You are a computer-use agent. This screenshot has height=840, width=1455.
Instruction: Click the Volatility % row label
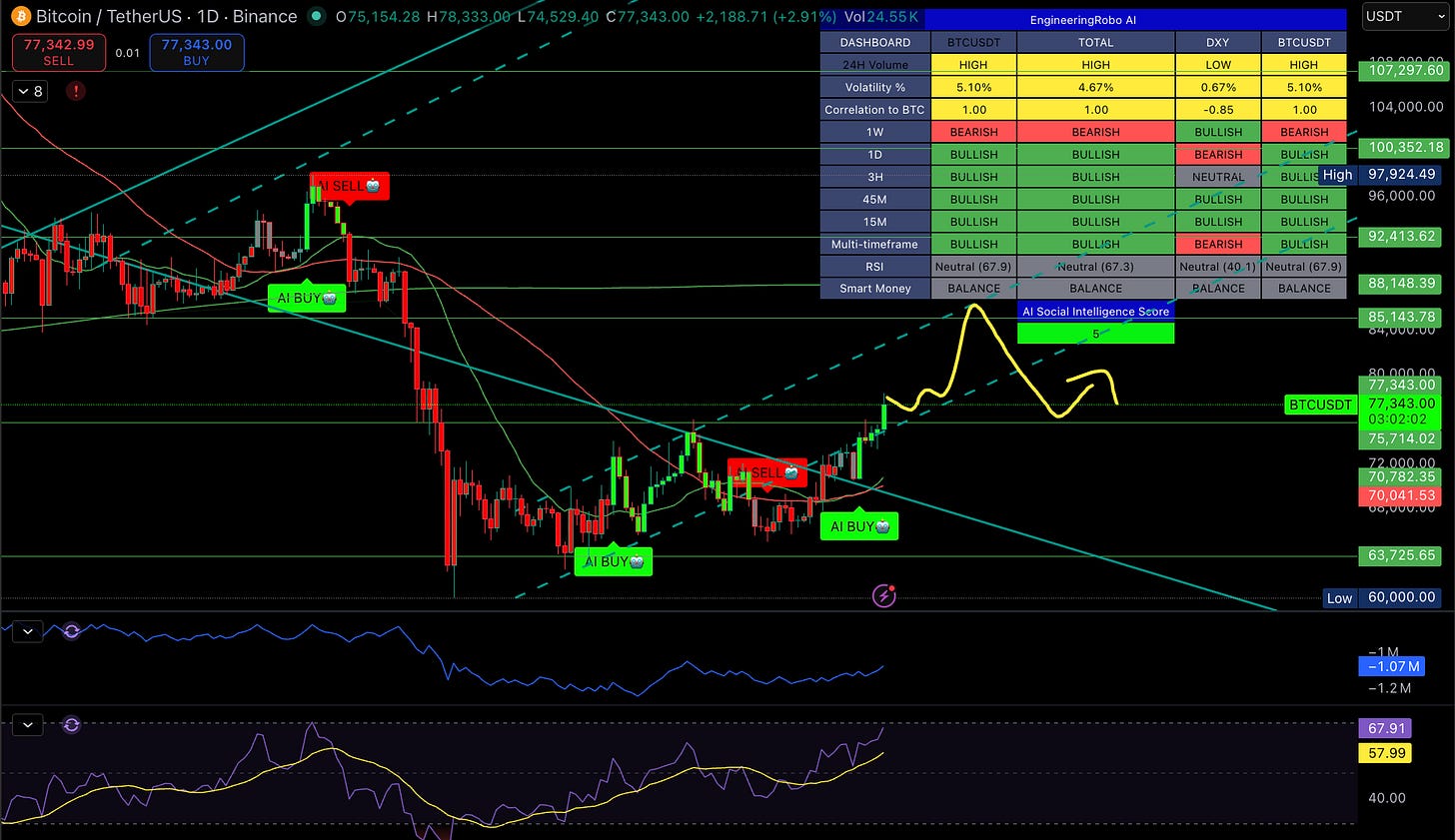point(875,87)
